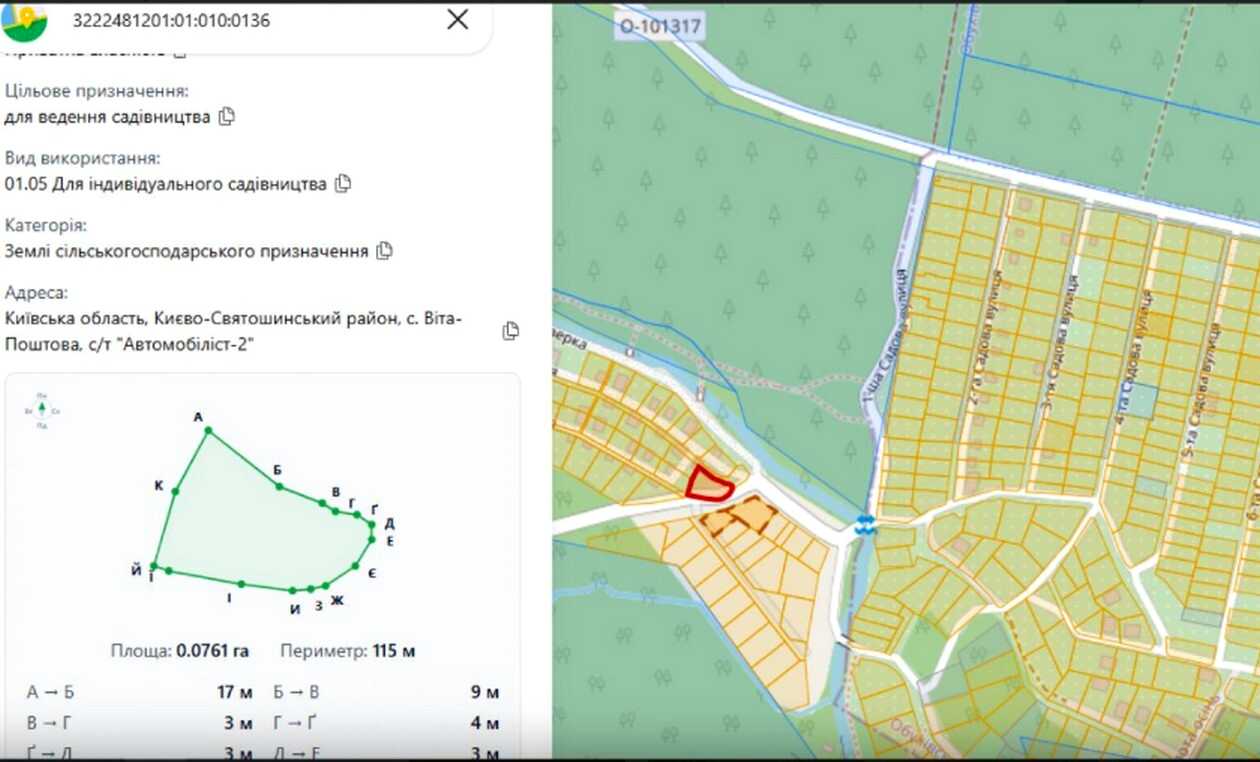Click the 'В → Г' side length row
The width and height of the screenshot is (1260, 762).
[139, 723]
